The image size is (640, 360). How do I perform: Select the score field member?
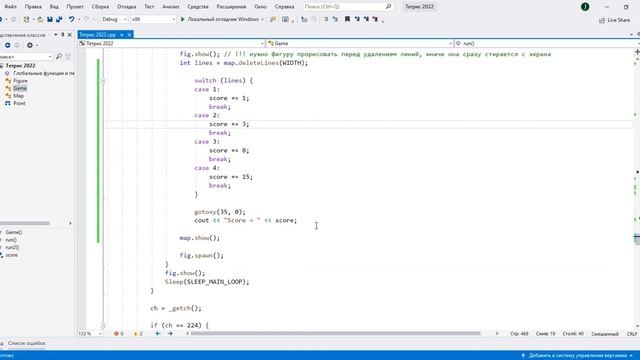coord(11,255)
